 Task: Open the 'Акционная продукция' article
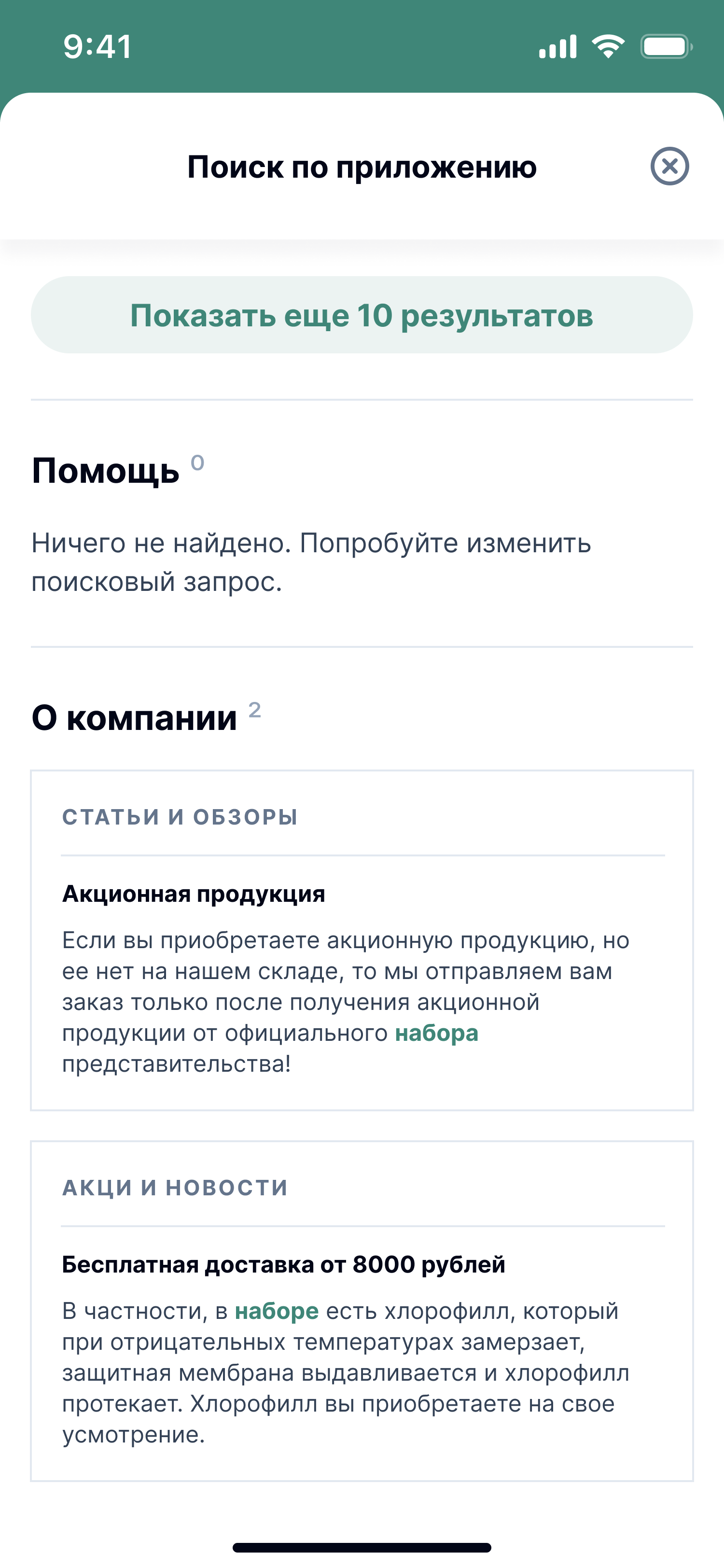pyautogui.click(x=194, y=894)
